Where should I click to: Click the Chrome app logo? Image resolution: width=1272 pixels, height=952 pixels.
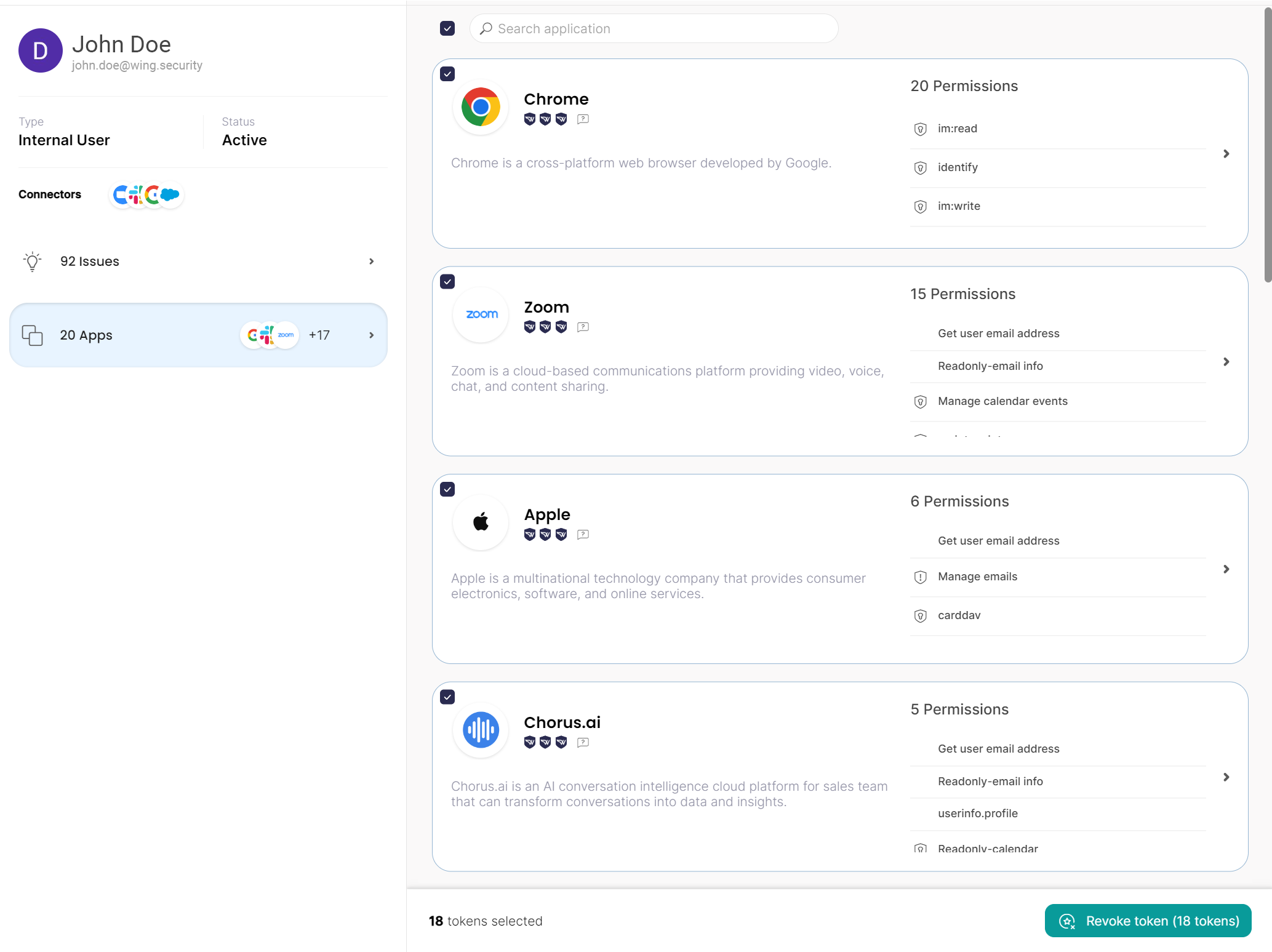[481, 107]
